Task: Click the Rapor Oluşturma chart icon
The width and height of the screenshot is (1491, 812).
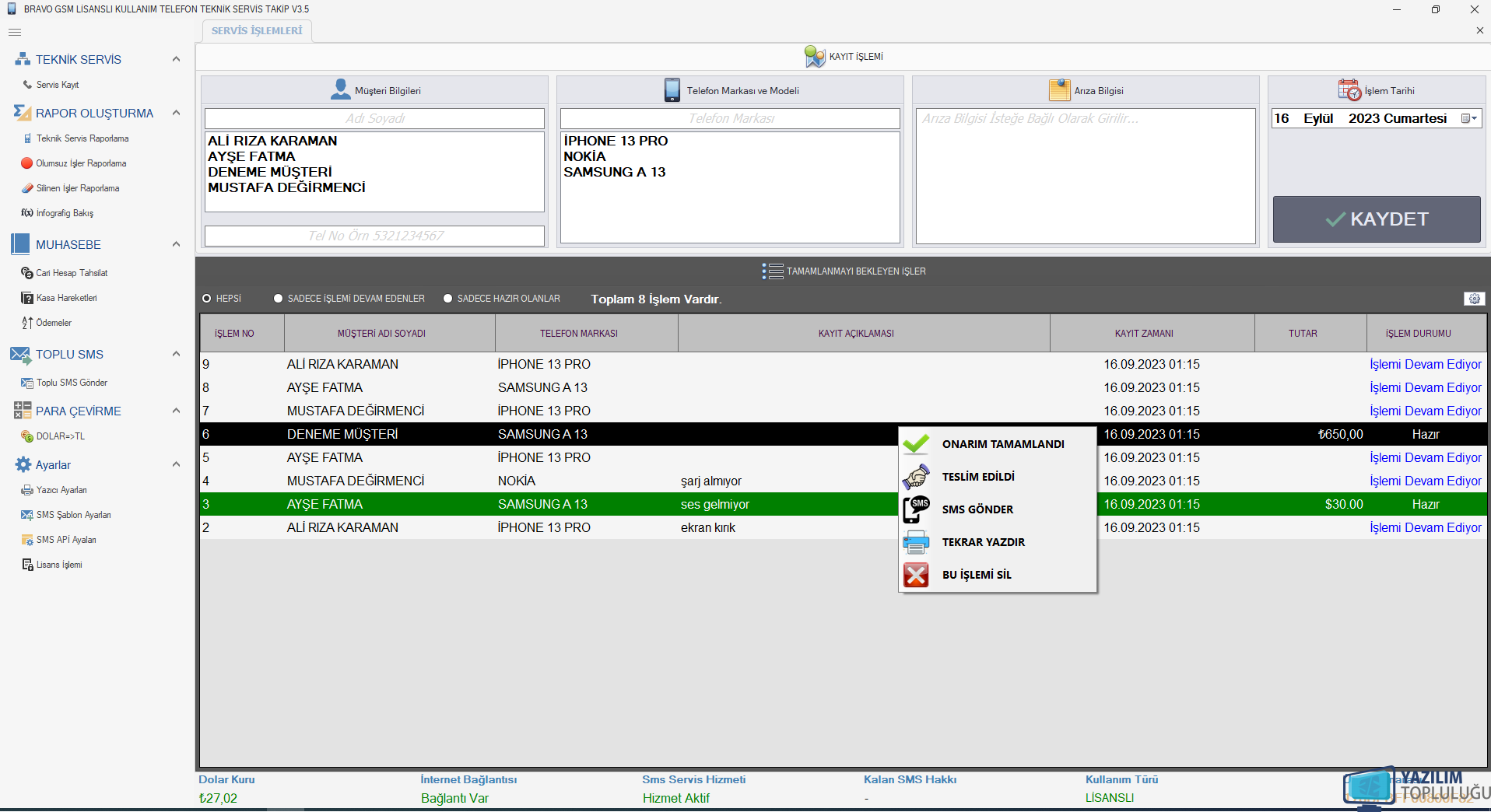Action: coord(23,113)
